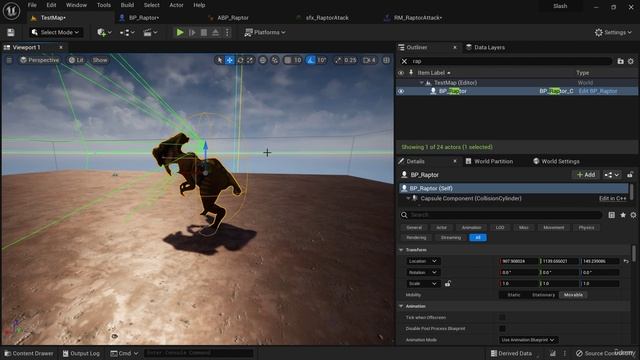Image resolution: width=640 pixels, height=360 pixels.
Task: Click the Skip frame playback button
Action: point(192,32)
